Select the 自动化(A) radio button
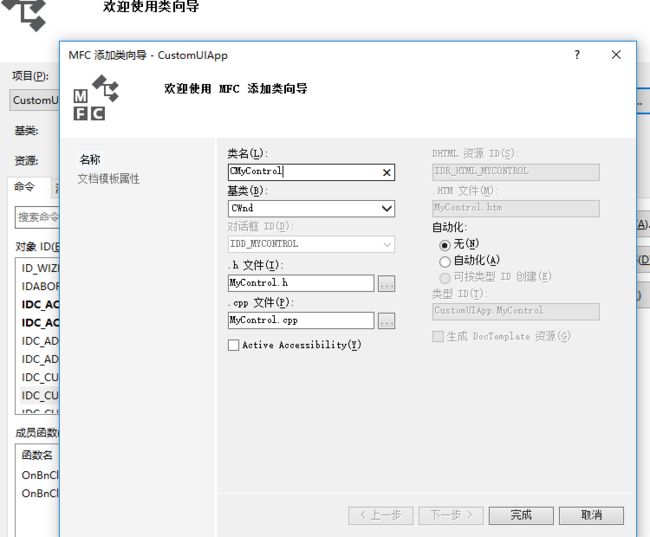Screen dimensions: 650x537 point(444,262)
